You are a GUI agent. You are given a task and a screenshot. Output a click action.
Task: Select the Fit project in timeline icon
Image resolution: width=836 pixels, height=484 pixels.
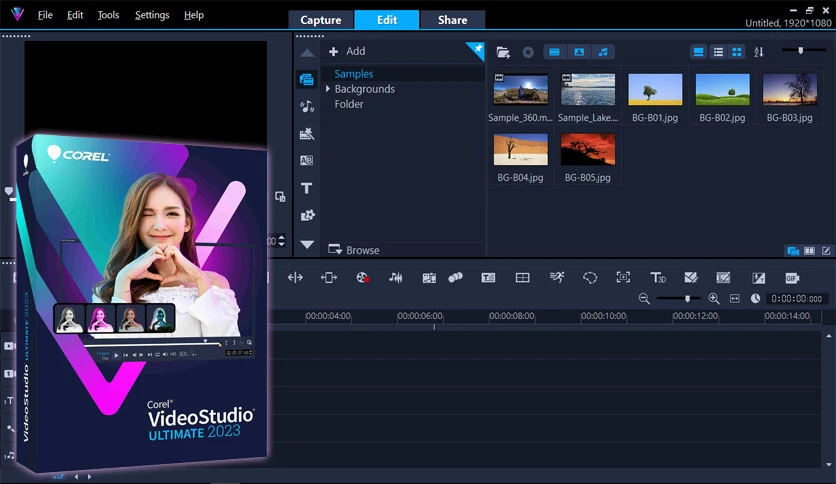(x=735, y=299)
